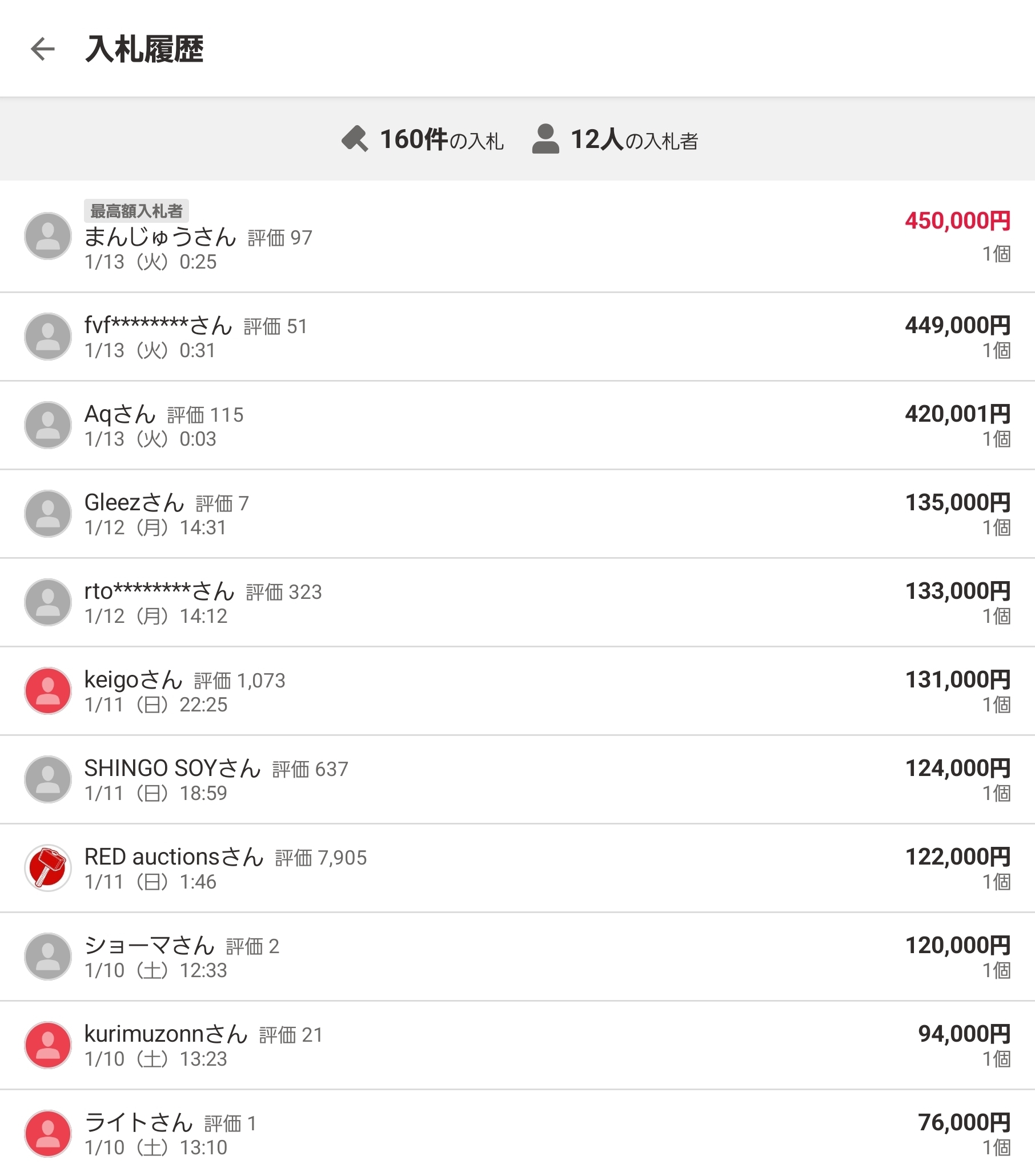
Task: Tap ライト's red avatar icon
Action: point(48,1133)
